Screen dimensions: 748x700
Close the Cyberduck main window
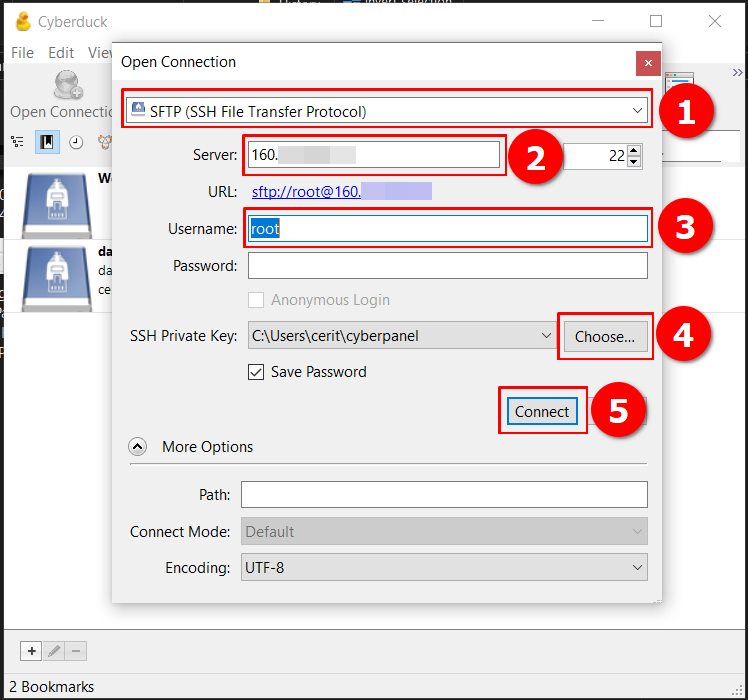tap(715, 21)
